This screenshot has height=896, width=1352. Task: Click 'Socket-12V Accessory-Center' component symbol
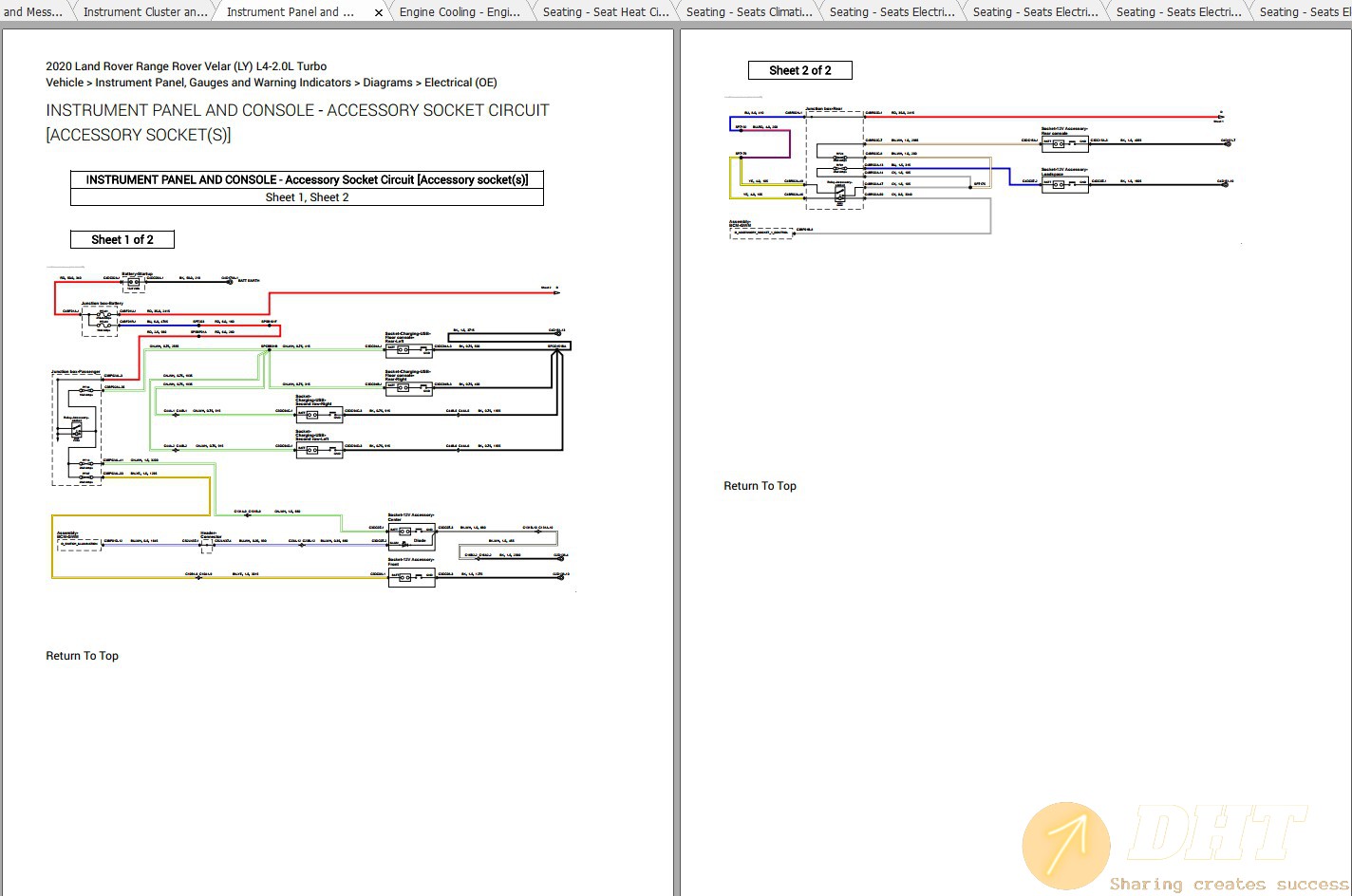point(411,535)
